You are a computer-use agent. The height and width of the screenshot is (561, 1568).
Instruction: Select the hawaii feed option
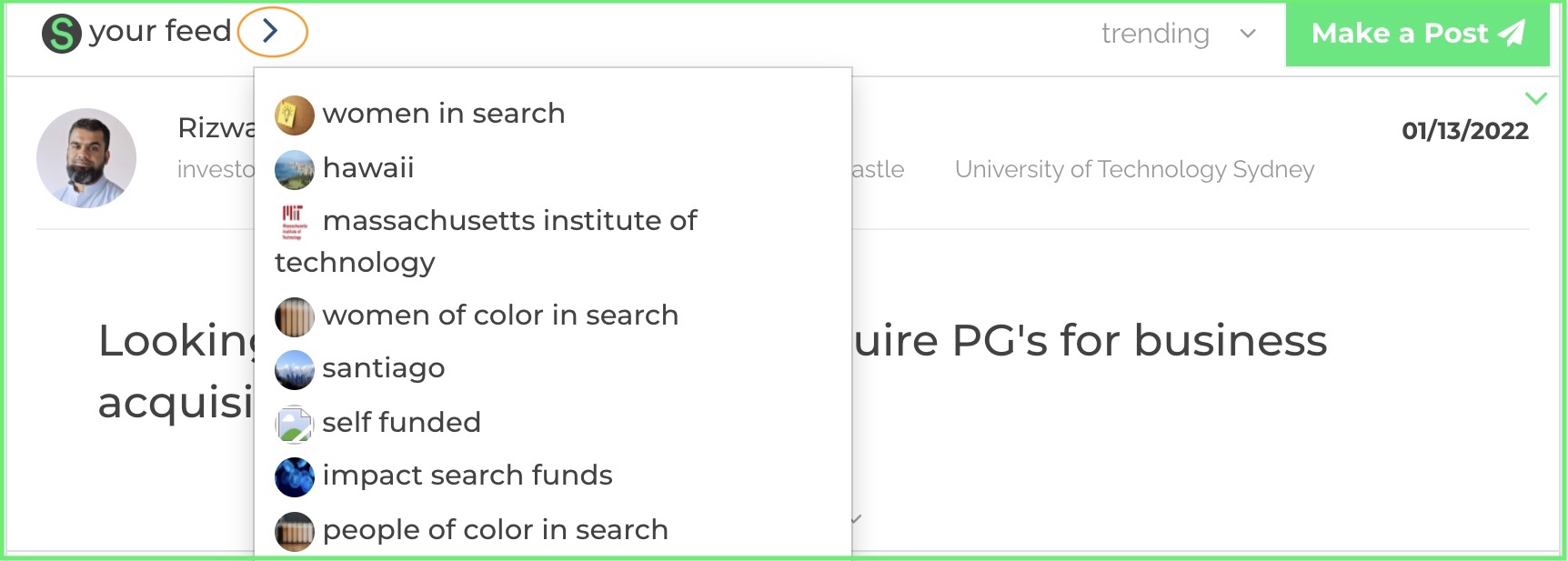click(x=367, y=168)
